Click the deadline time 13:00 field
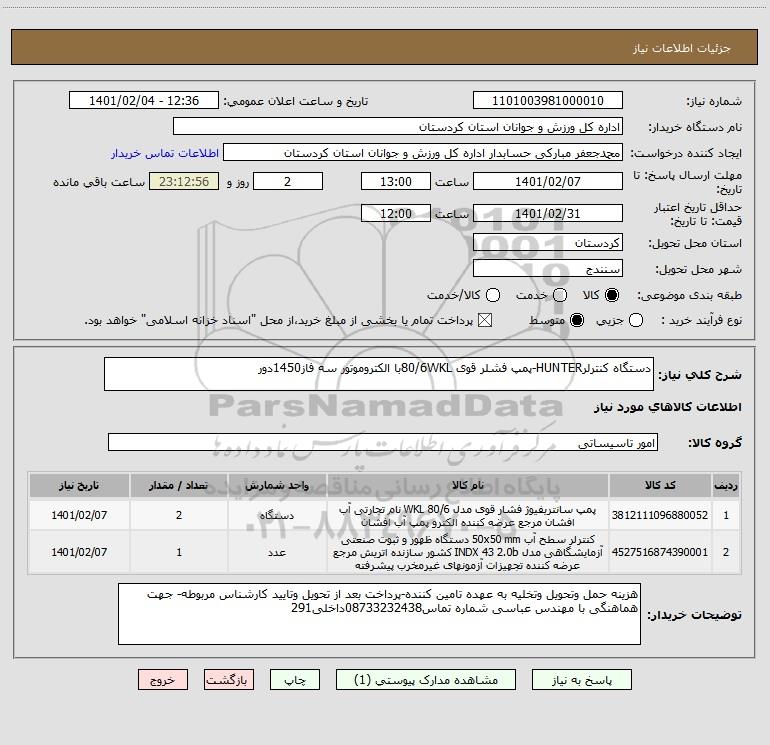Image resolution: width=770 pixels, height=745 pixels. pos(396,181)
